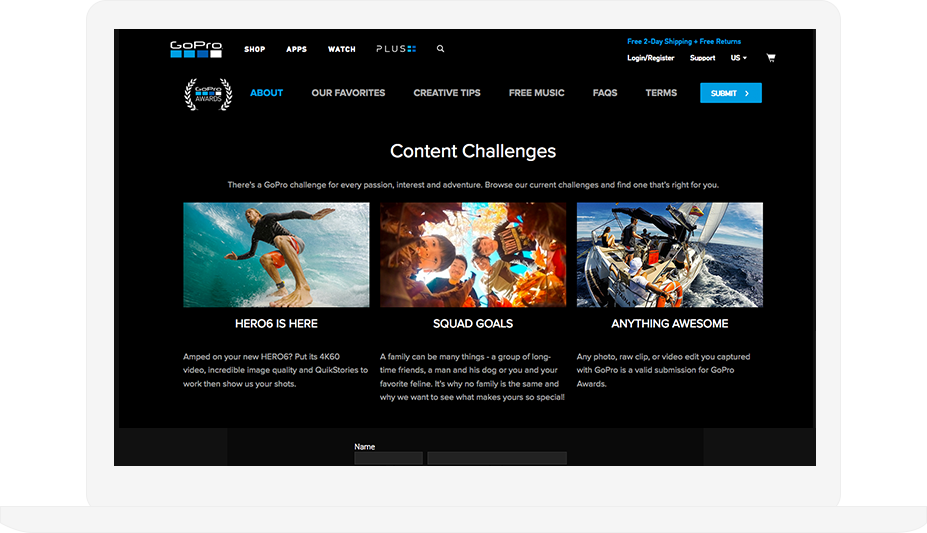Click the Login/Register link
Screen dimensions: 927x533
(x=650, y=58)
